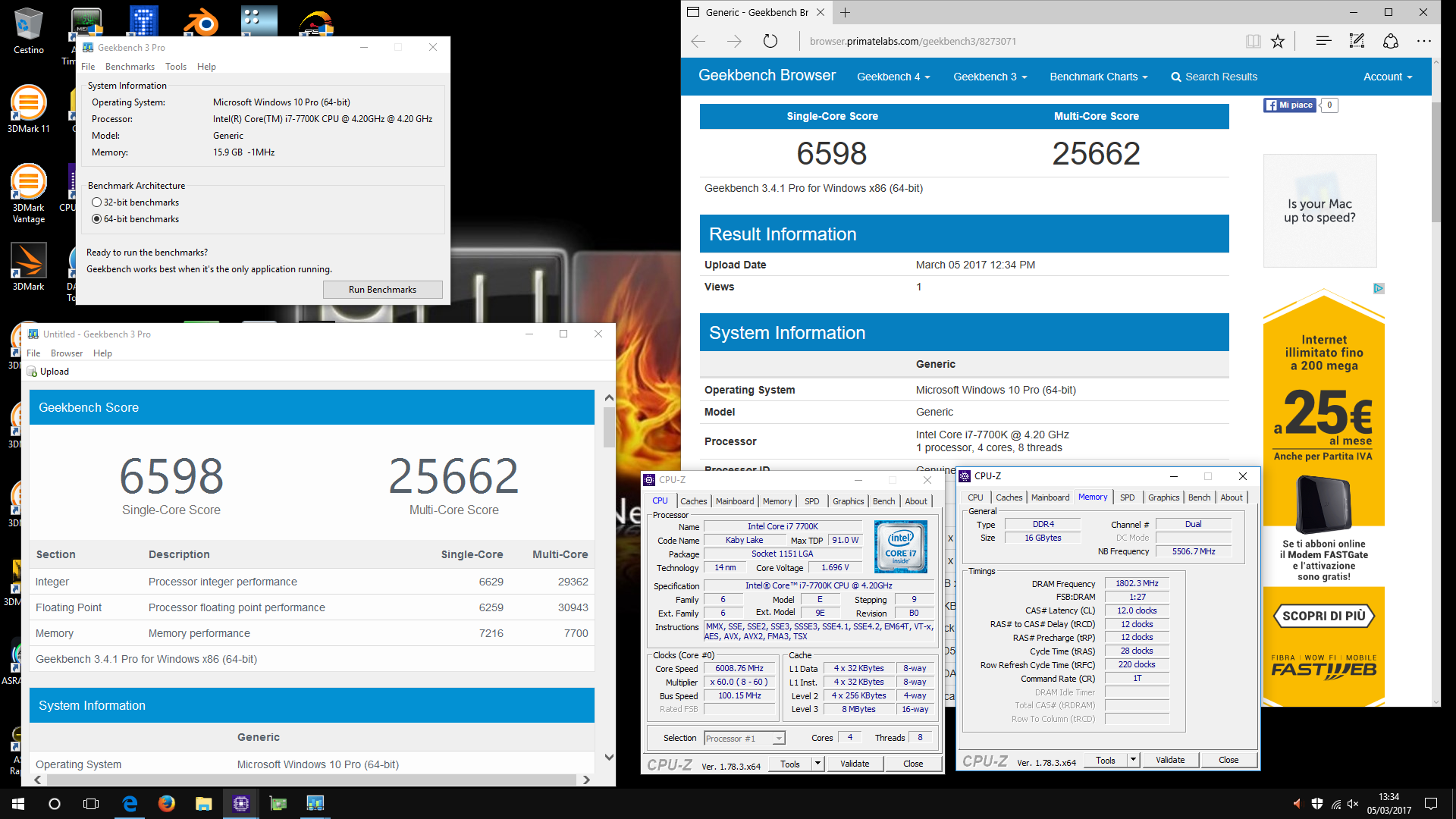Open Edge more actions menu
Screen dimensions: 1456x819
[1423, 41]
